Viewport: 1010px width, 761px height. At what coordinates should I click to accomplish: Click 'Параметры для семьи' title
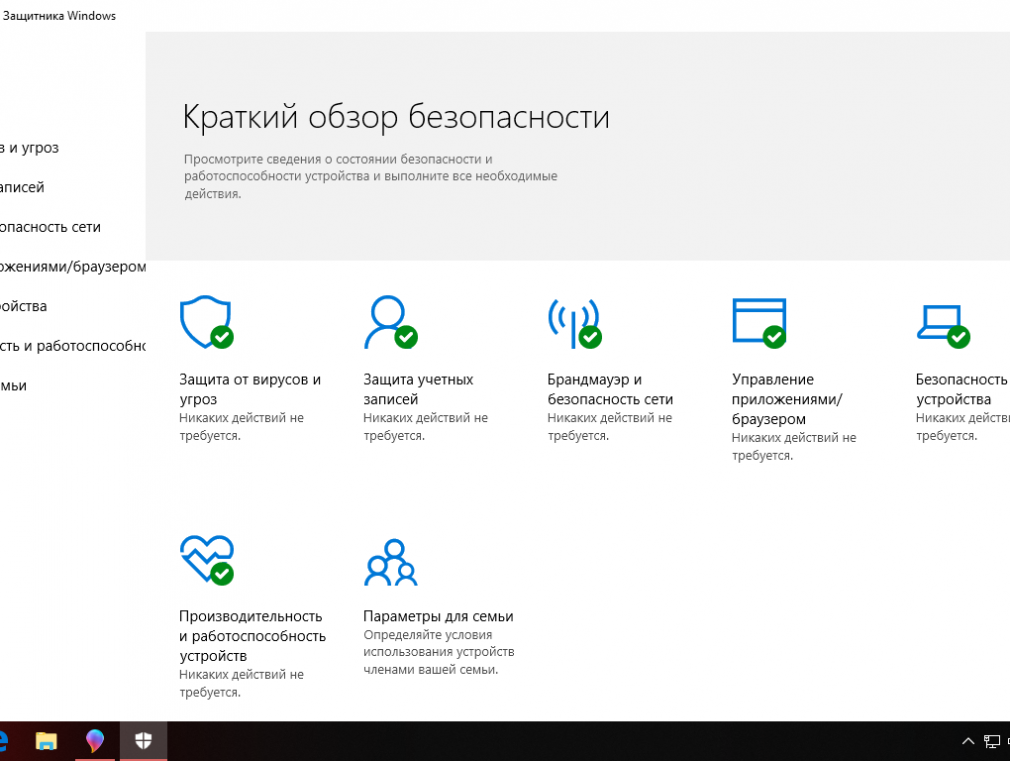[438, 616]
